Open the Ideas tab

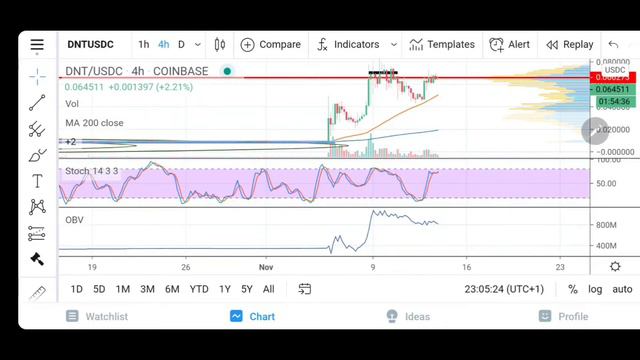pyautogui.click(x=408, y=316)
